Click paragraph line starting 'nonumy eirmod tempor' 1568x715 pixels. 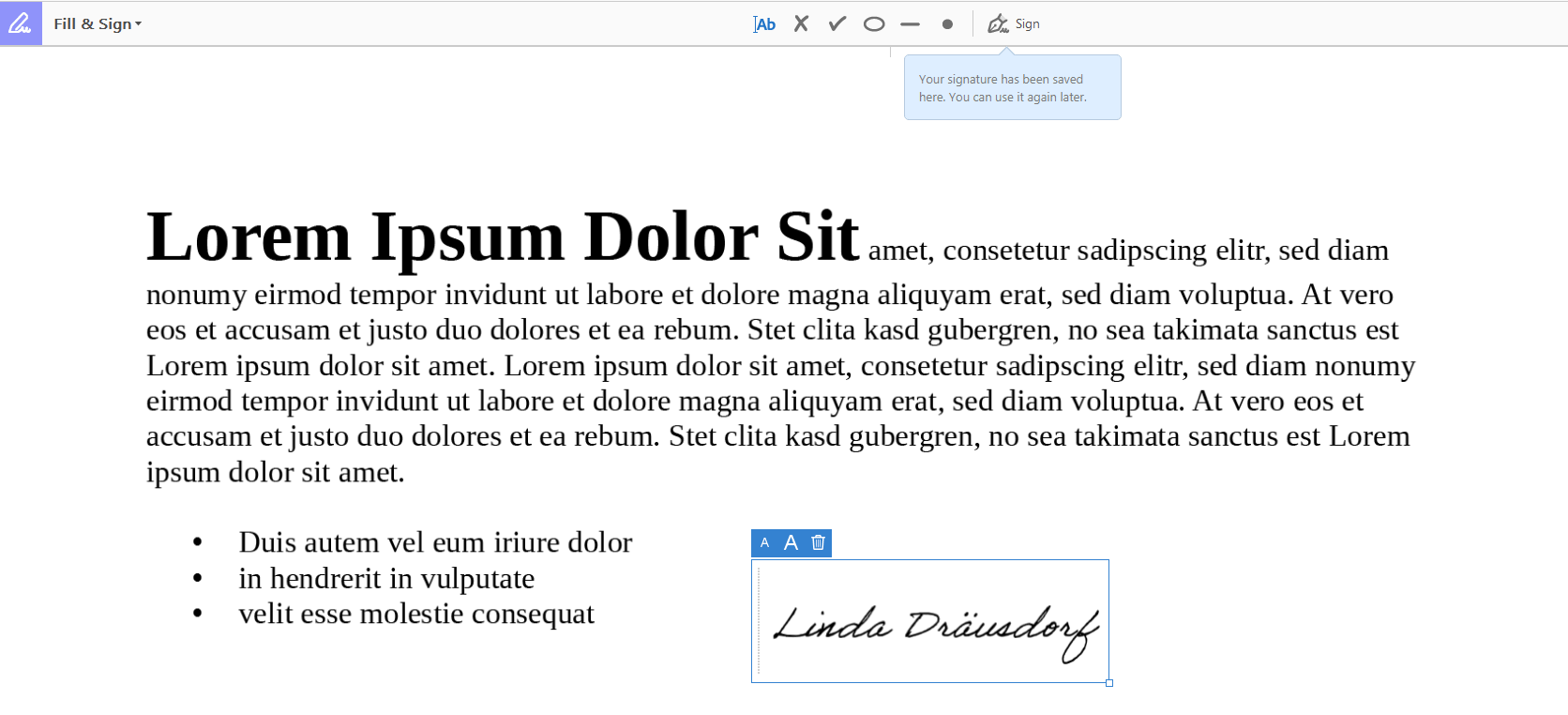point(770,295)
